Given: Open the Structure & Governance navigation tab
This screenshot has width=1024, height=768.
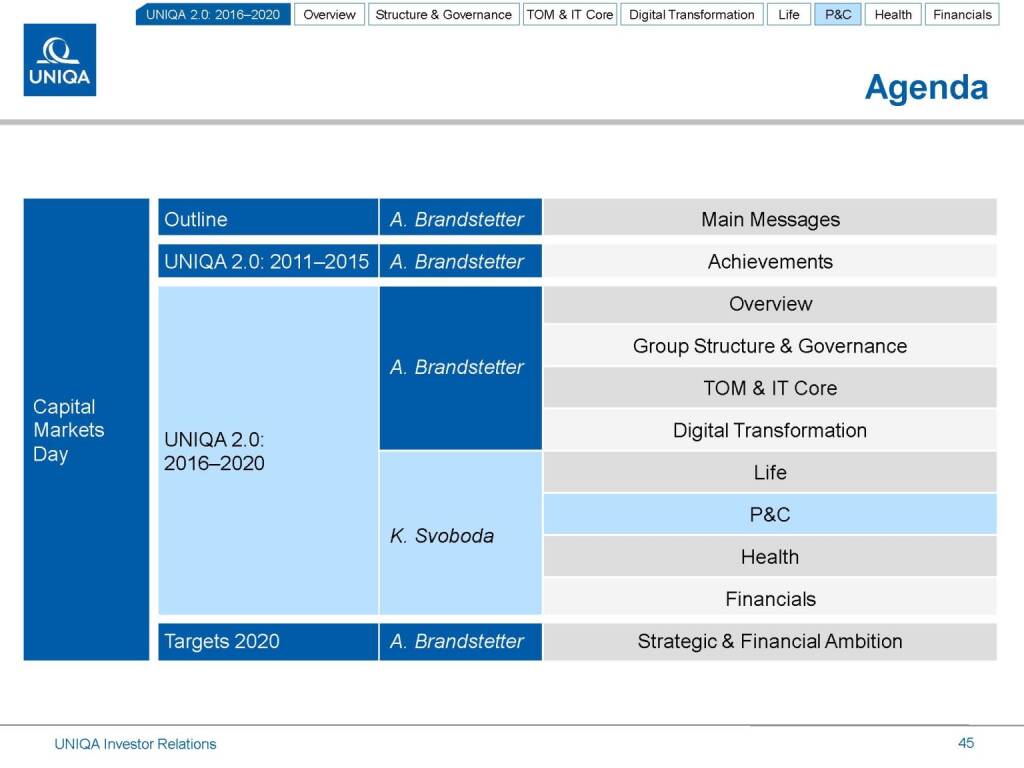Looking at the screenshot, I should click(443, 15).
